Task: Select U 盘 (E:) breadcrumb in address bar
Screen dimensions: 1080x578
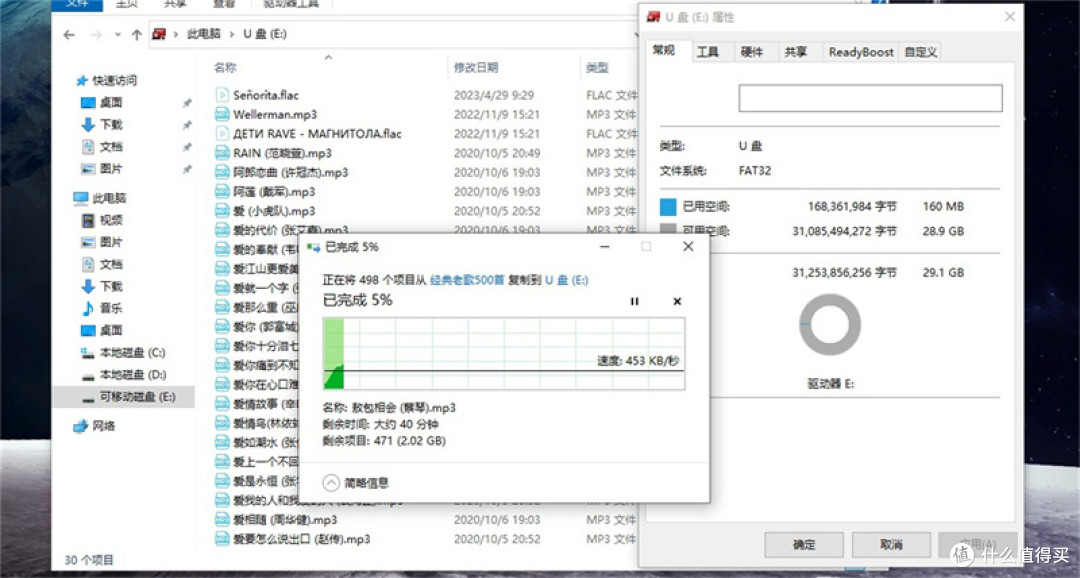Action: (264, 34)
